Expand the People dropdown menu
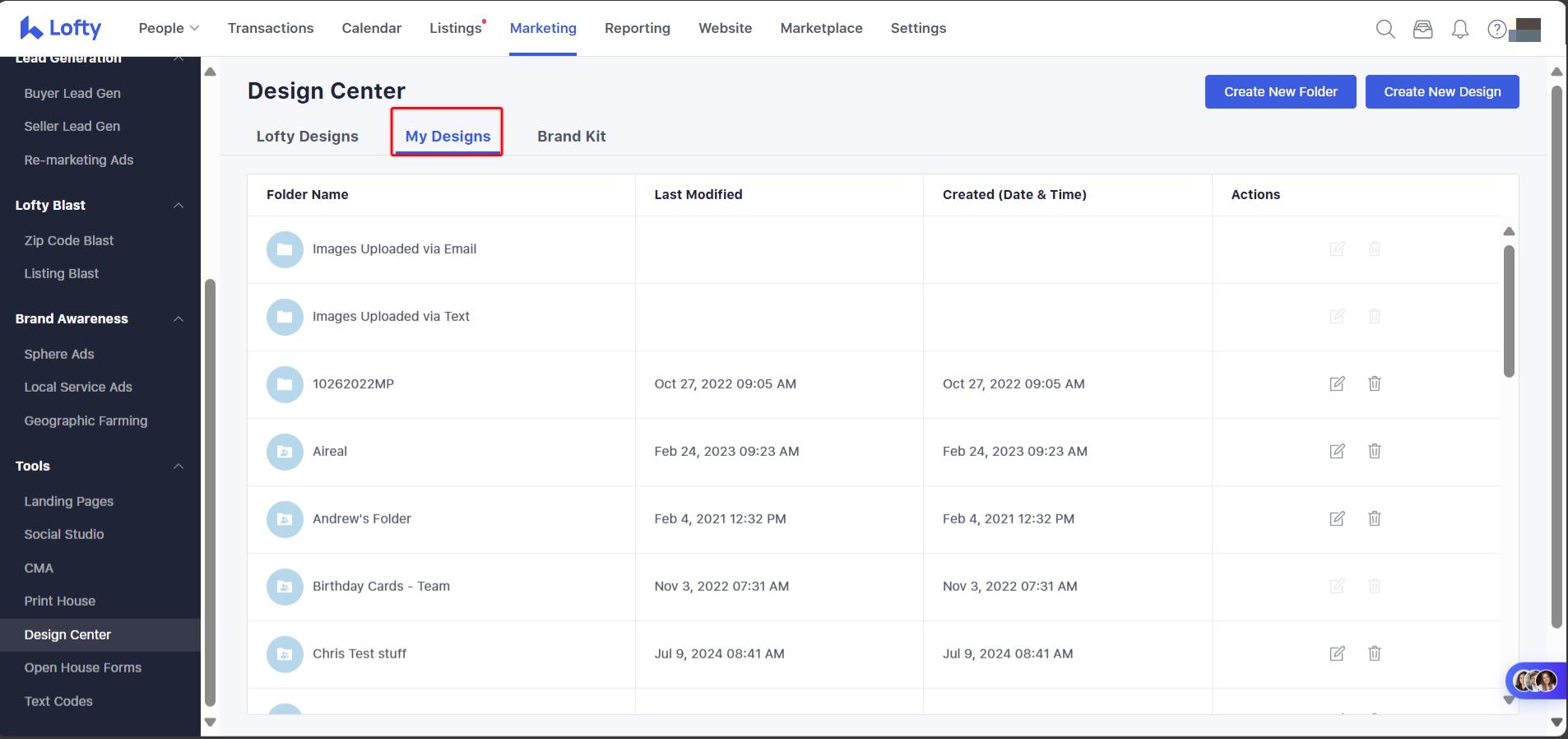This screenshot has width=1568, height=739. tap(169, 28)
